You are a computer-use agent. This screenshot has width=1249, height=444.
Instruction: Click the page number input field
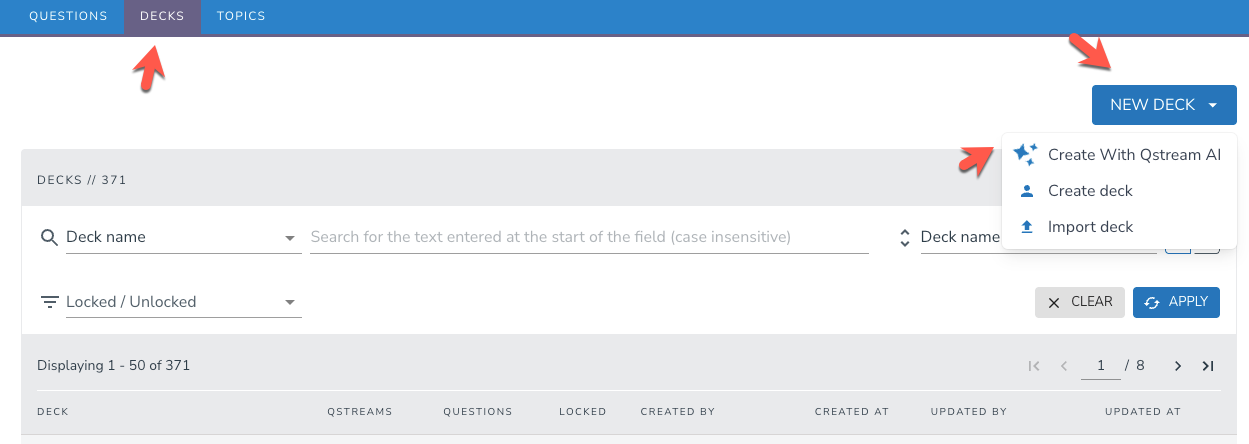tap(1100, 366)
